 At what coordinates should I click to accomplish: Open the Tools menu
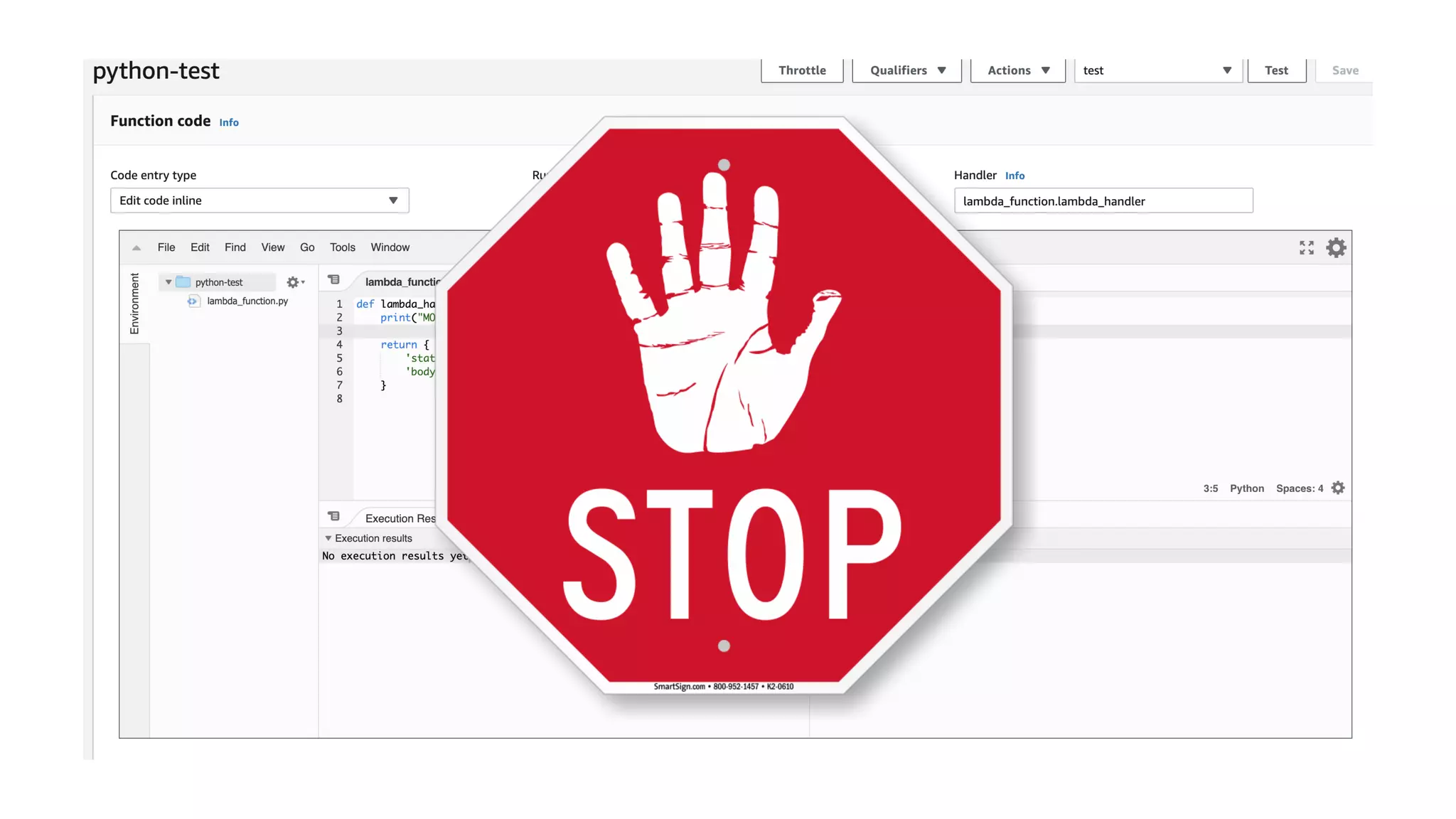click(342, 247)
